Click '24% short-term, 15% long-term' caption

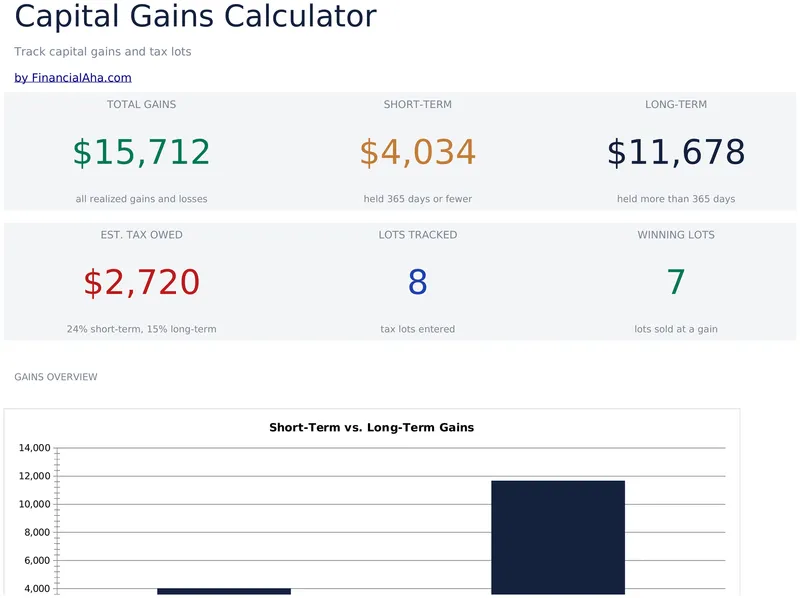(141, 329)
